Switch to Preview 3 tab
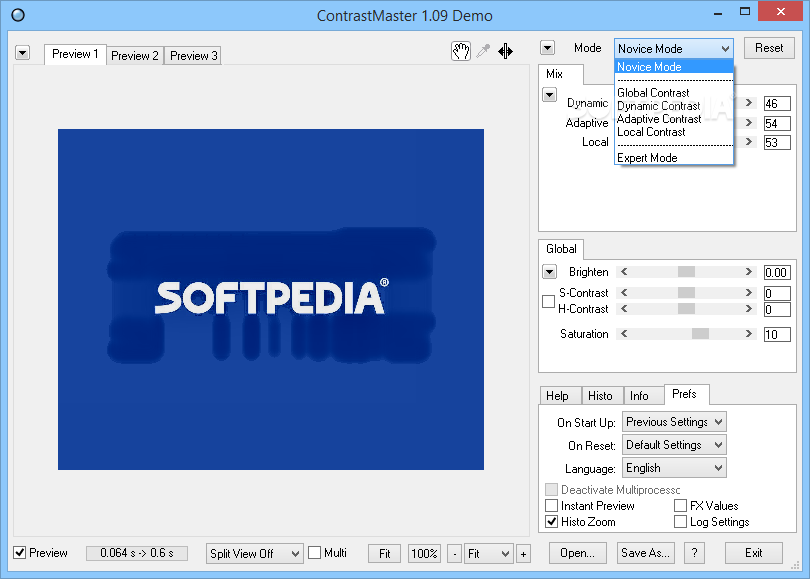Image resolution: width=810 pixels, height=579 pixels. pyautogui.click(x=193, y=55)
